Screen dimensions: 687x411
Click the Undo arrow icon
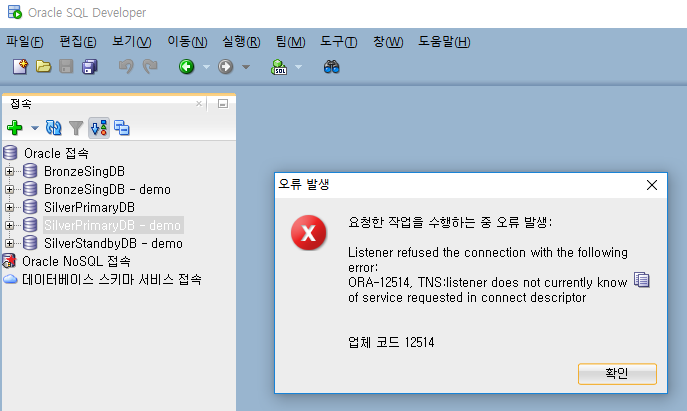(126, 67)
